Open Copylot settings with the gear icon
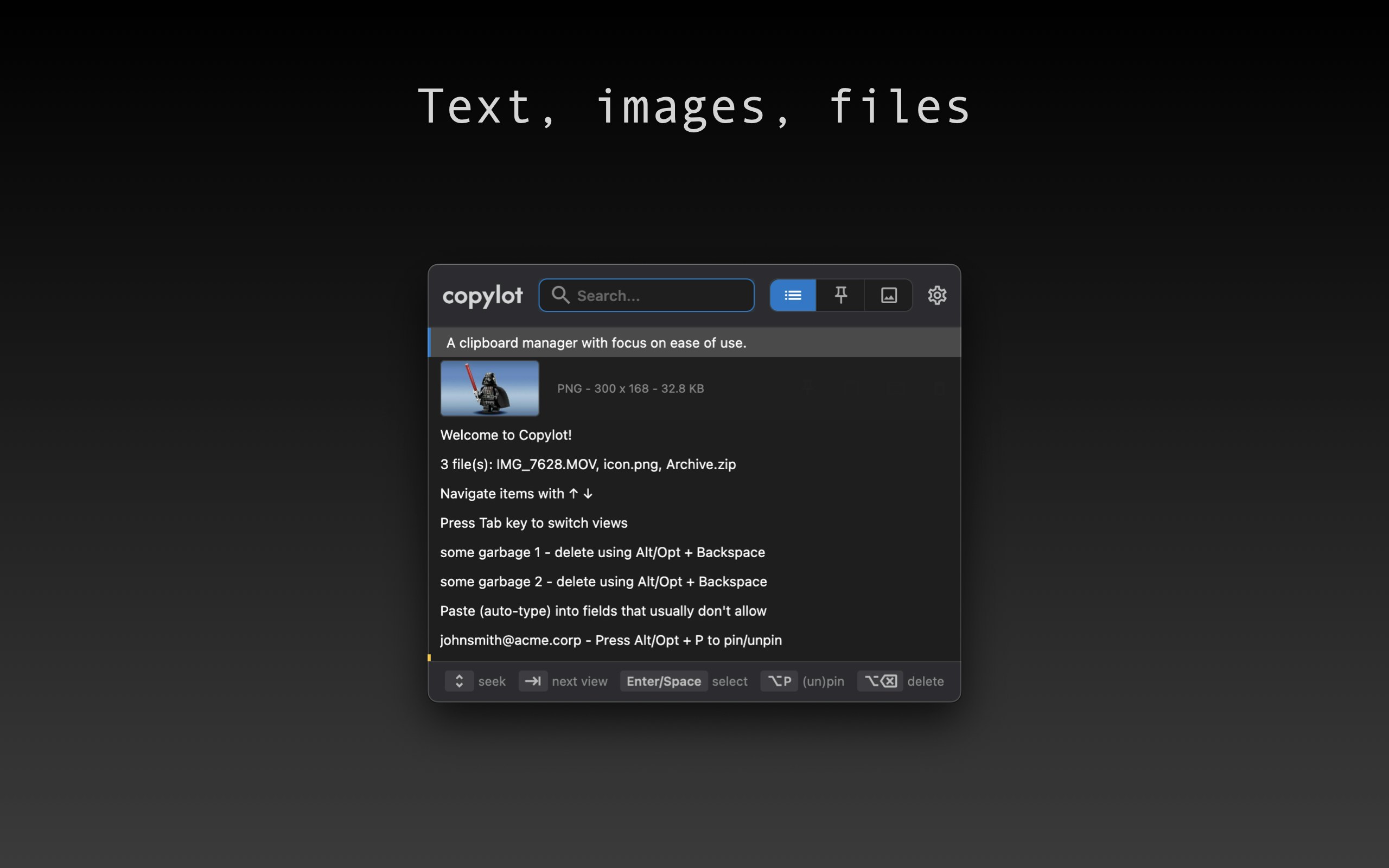The height and width of the screenshot is (868, 1389). 936,295
